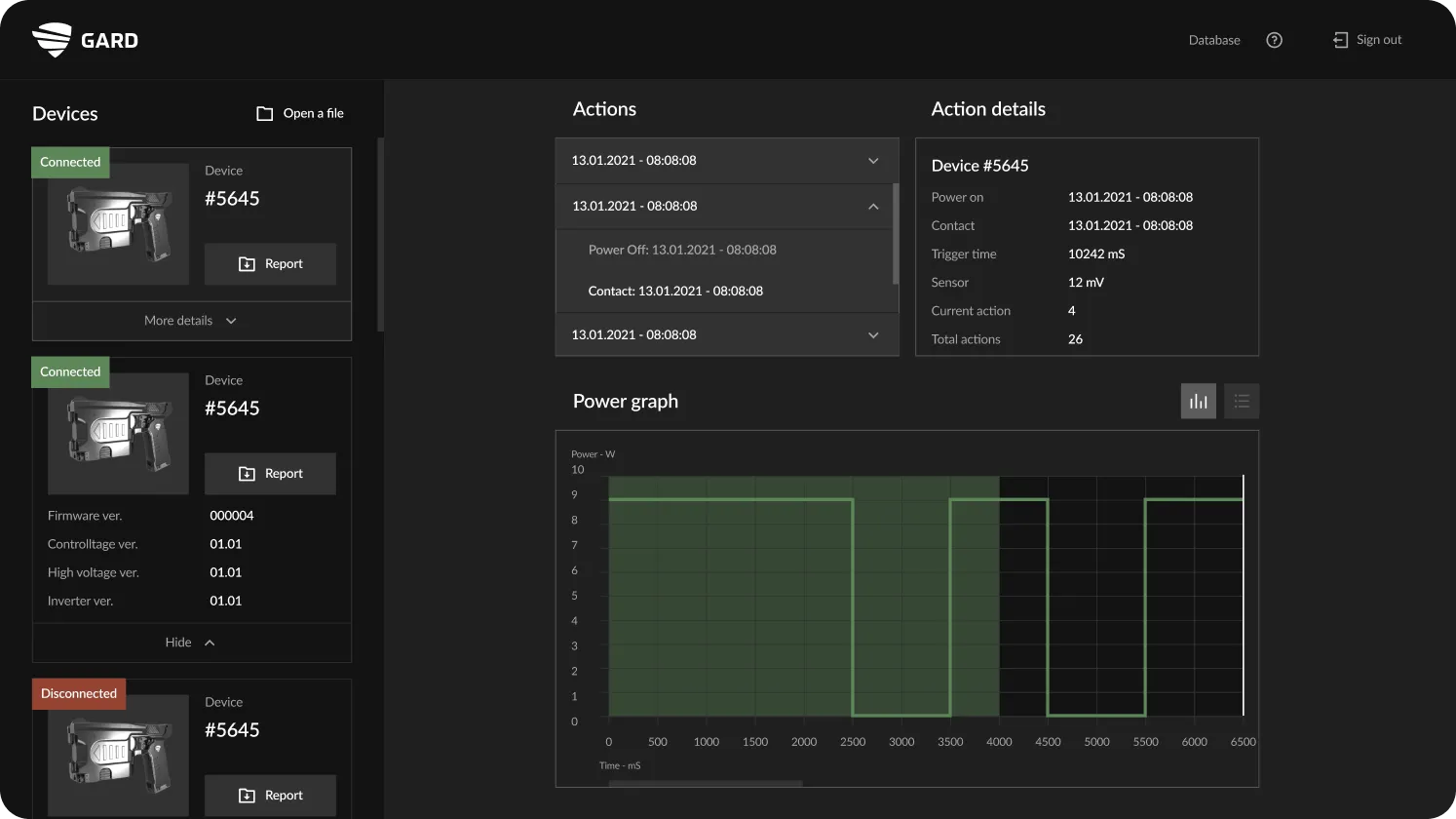This screenshot has width=1456, height=819.
Task: Select the Contact action row
Action: [x=724, y=291]
